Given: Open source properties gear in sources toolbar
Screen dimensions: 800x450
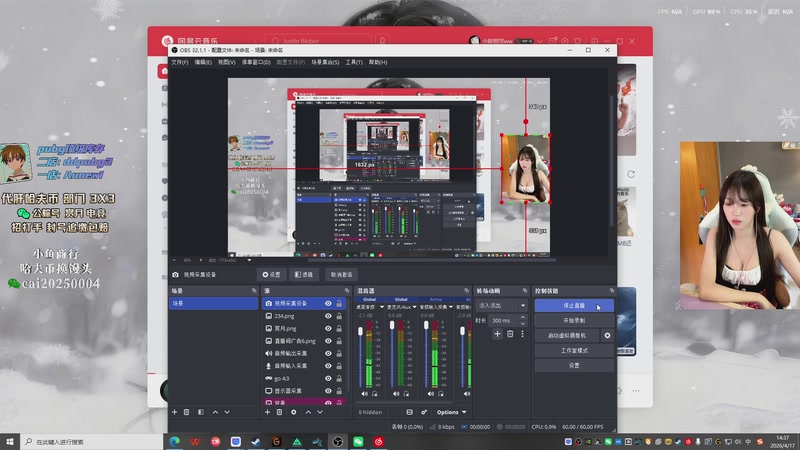Looking at the screenshot, I should [294, 412].
